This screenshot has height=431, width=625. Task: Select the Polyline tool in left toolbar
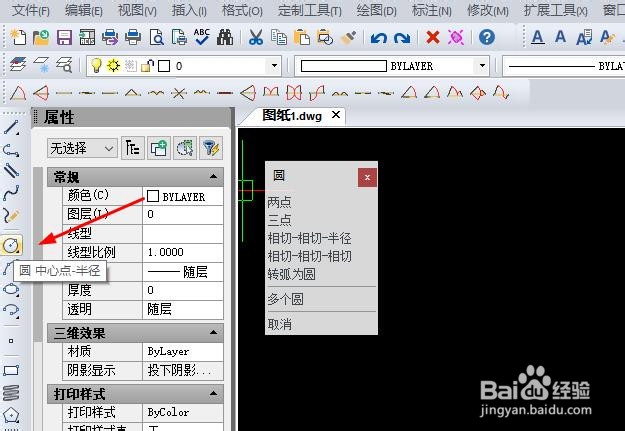pyautogui.click(x=11, y=150)
